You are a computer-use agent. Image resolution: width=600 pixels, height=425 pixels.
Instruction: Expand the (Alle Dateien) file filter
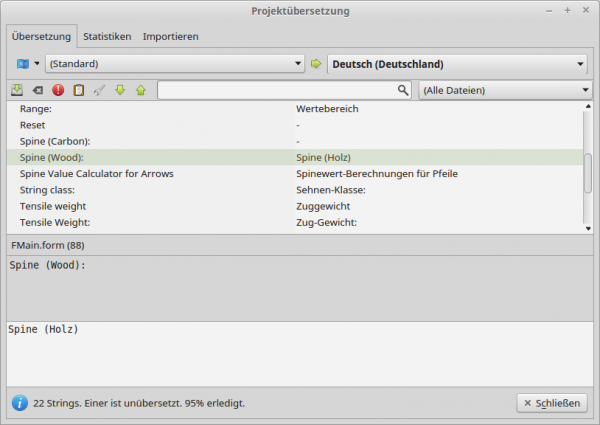tap(505, 90)
